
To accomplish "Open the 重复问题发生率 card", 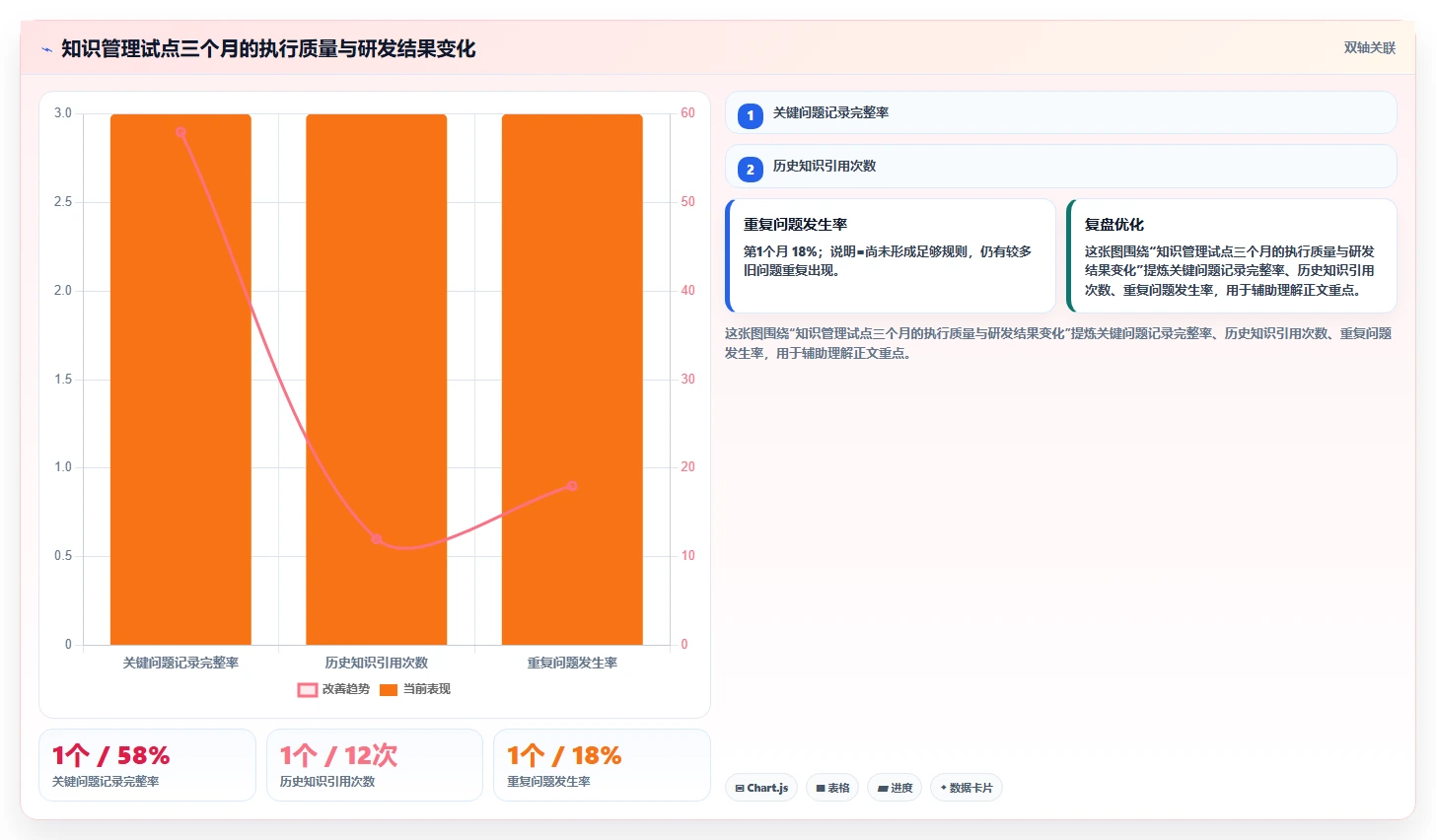I will click(891, 256).
